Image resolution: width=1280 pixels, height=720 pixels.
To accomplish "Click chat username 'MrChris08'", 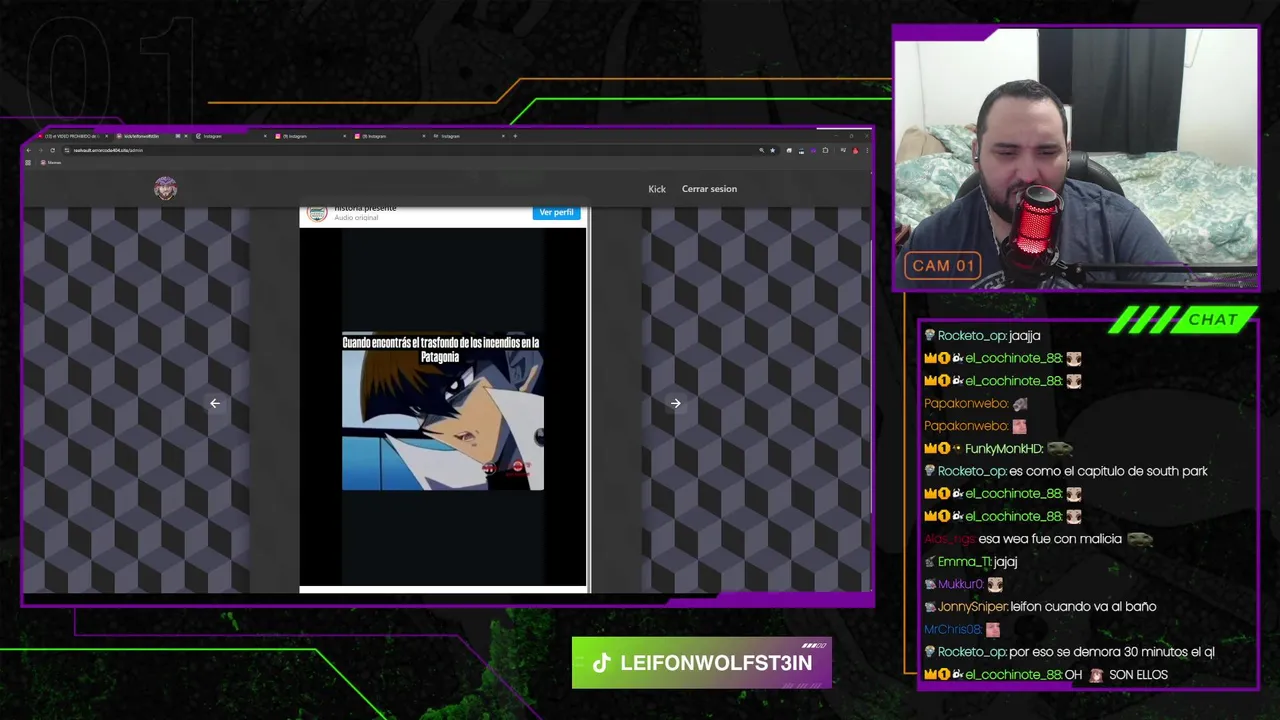I will click(x=952, y=629).
